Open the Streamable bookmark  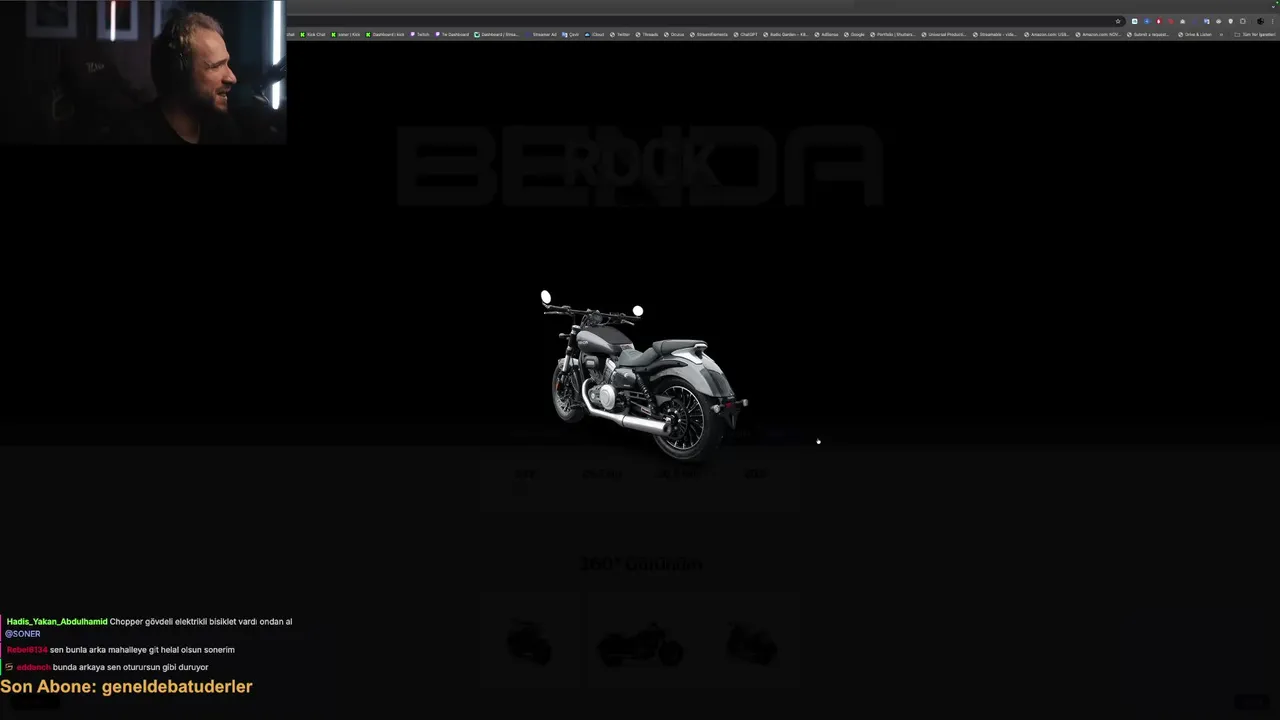coord(995,34)
